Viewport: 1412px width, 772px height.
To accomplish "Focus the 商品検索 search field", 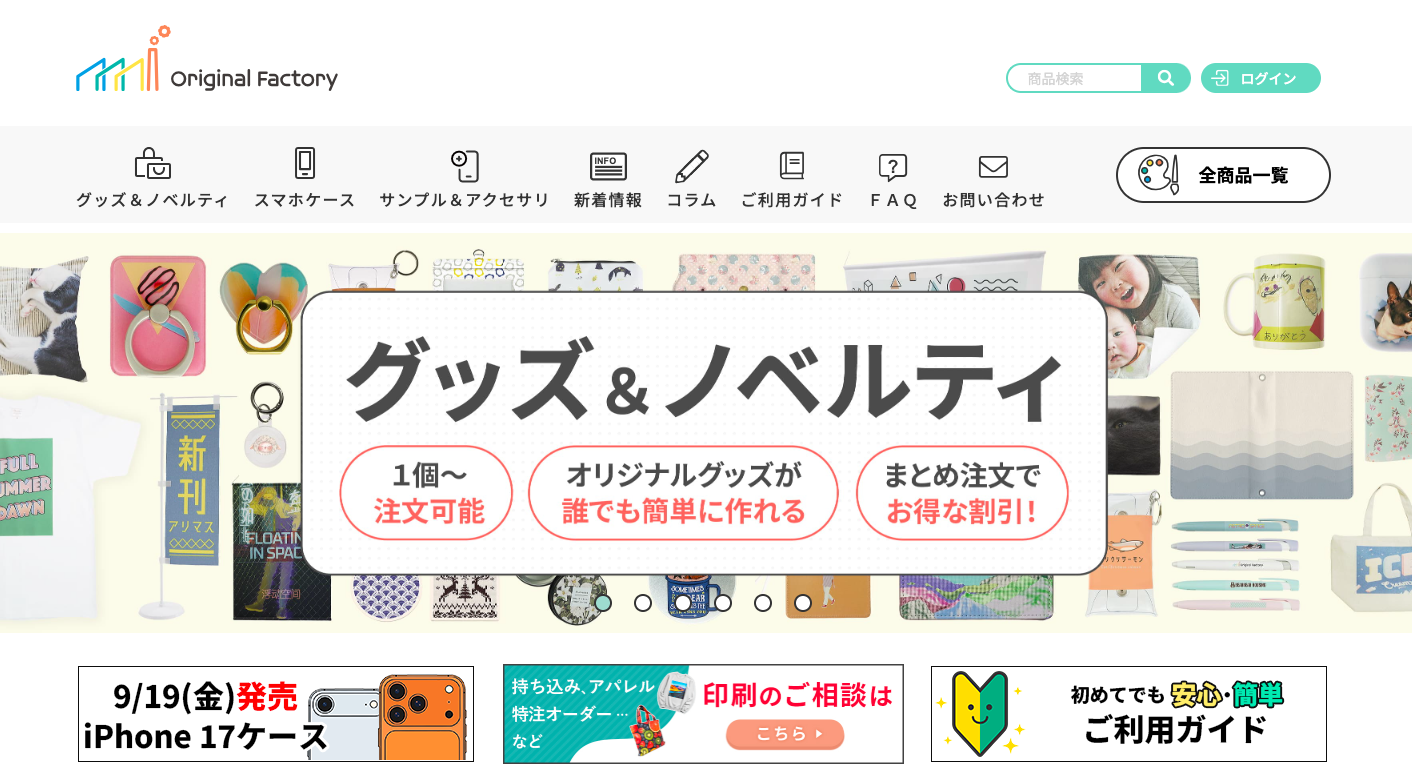I will 1075,78.
